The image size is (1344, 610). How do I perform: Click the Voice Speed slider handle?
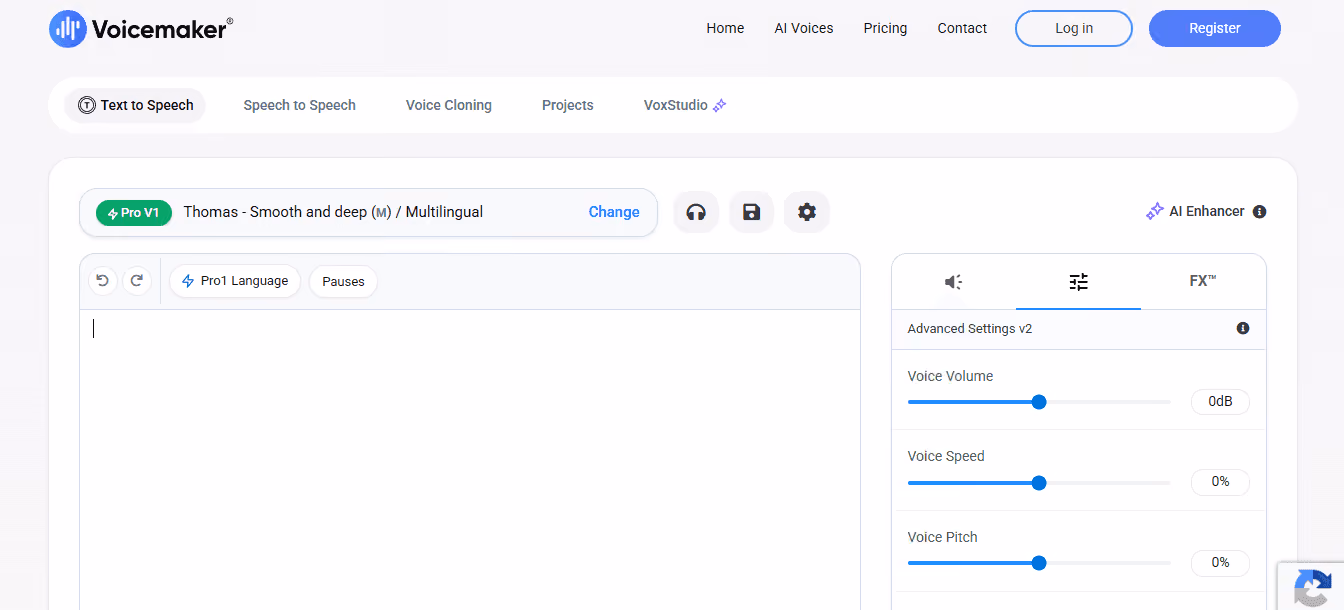1039,483
